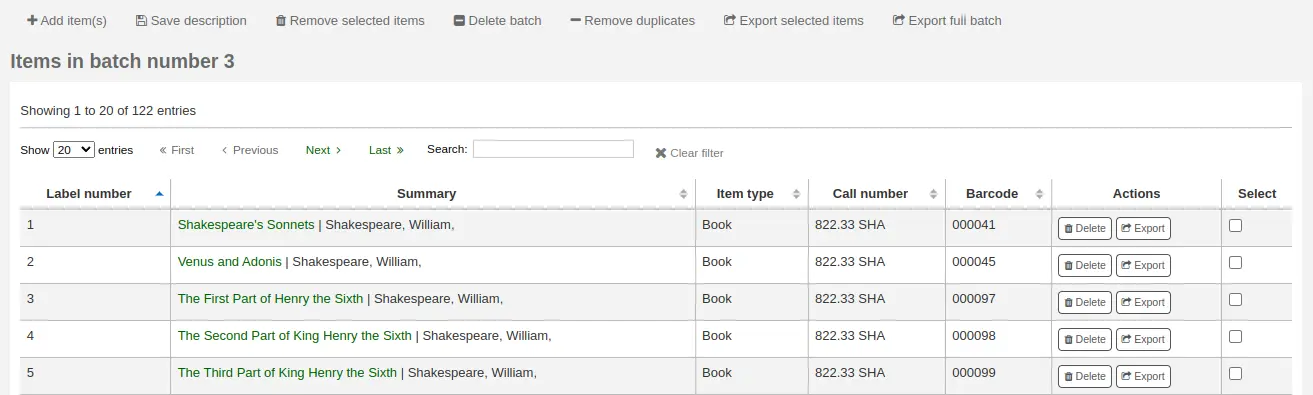The image size is (1313, 395).
Task: Export the Venus and Adonis item
Action: [1143, 266]
